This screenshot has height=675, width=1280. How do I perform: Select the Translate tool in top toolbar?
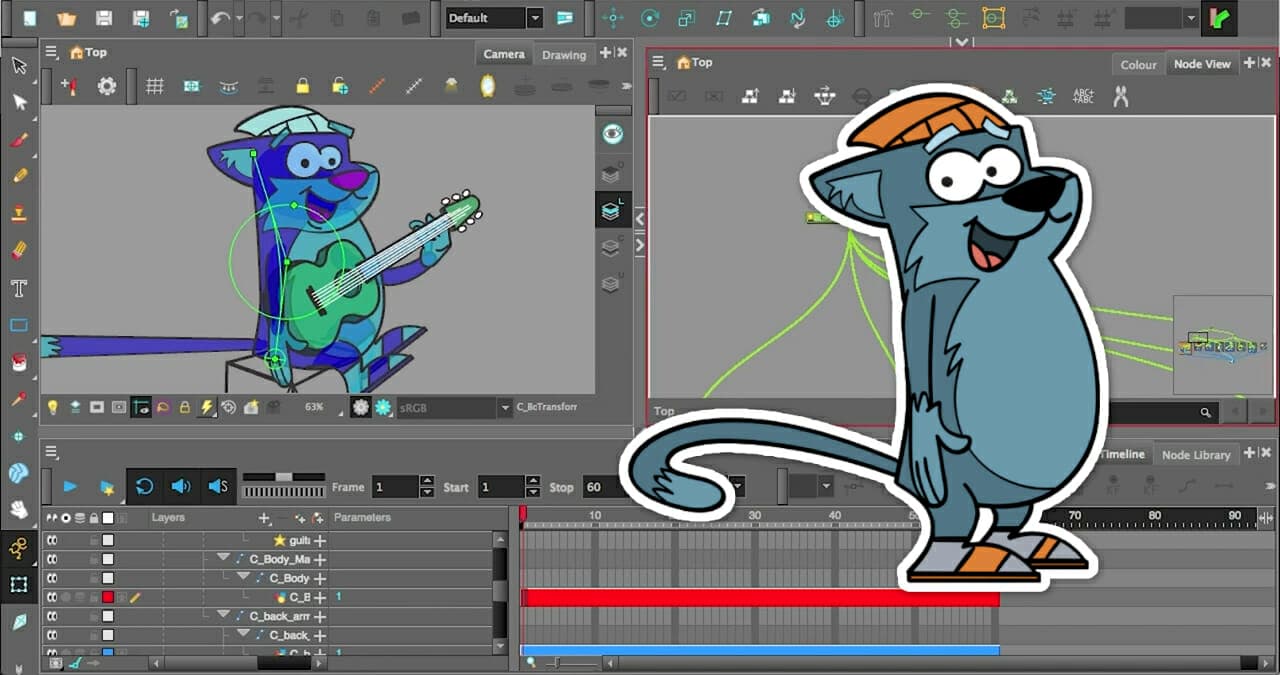coord(612,18)
